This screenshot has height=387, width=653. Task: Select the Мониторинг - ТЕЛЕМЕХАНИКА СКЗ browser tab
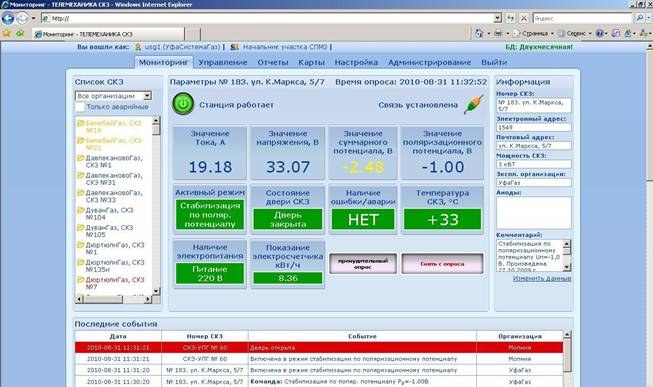point(108,34)
